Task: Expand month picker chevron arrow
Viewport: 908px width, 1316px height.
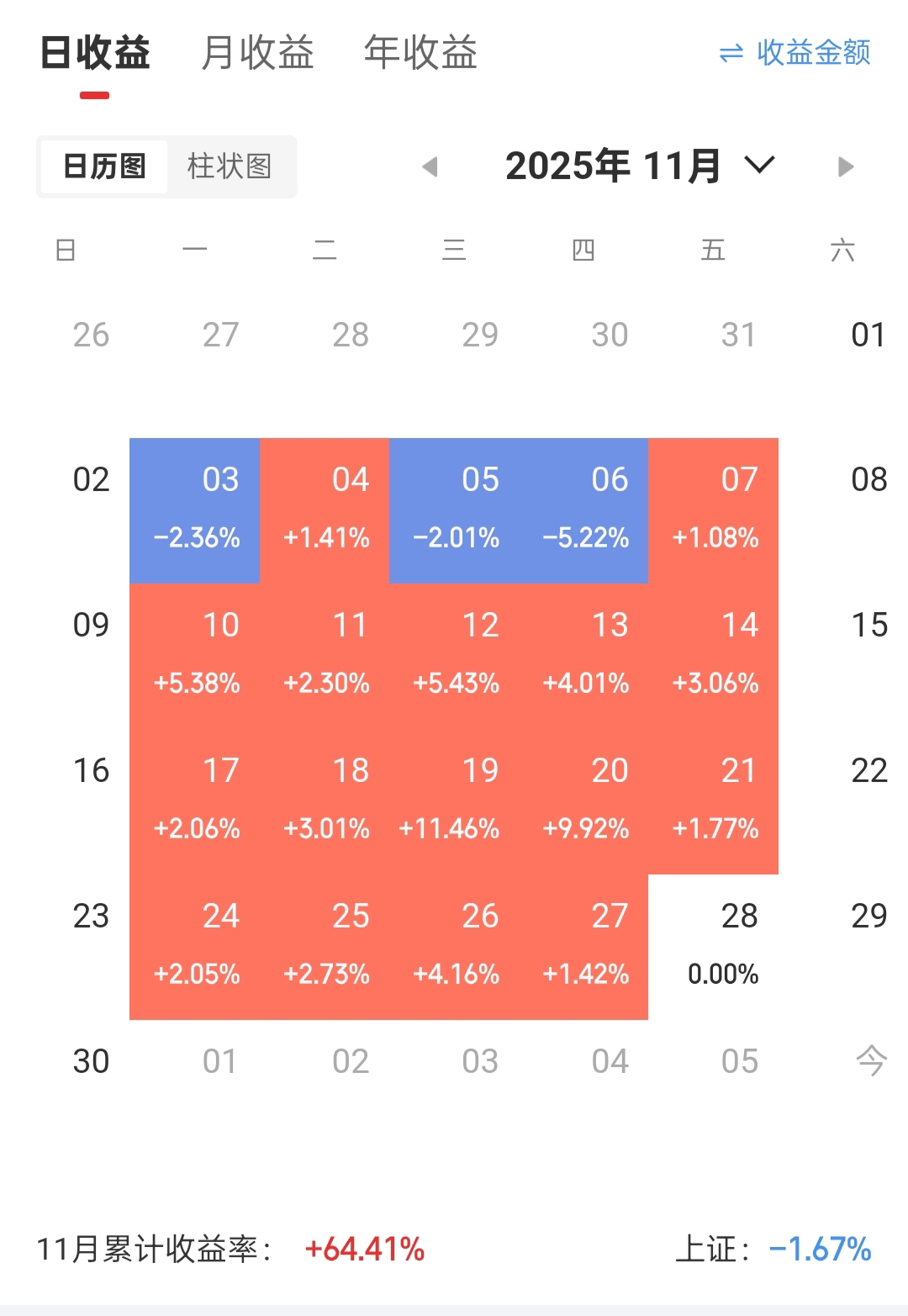Action: pyautogui.click(x=759, y=165)
